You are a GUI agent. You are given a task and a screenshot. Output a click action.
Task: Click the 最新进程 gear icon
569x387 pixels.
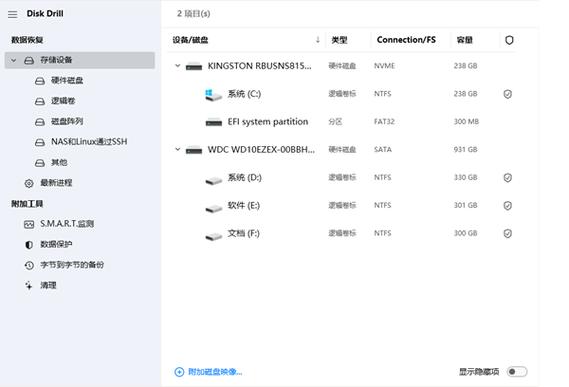click(29, 183)
